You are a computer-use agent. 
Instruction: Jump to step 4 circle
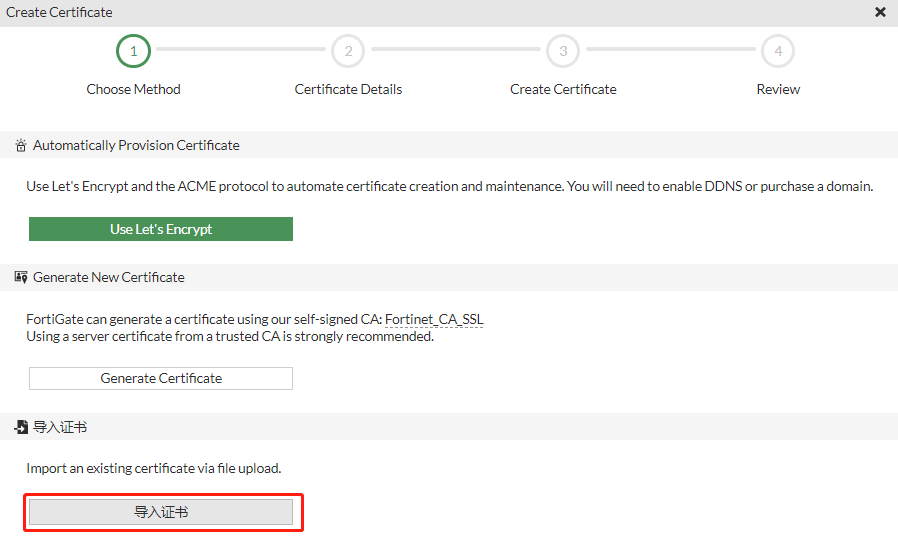tap(778, 50)
